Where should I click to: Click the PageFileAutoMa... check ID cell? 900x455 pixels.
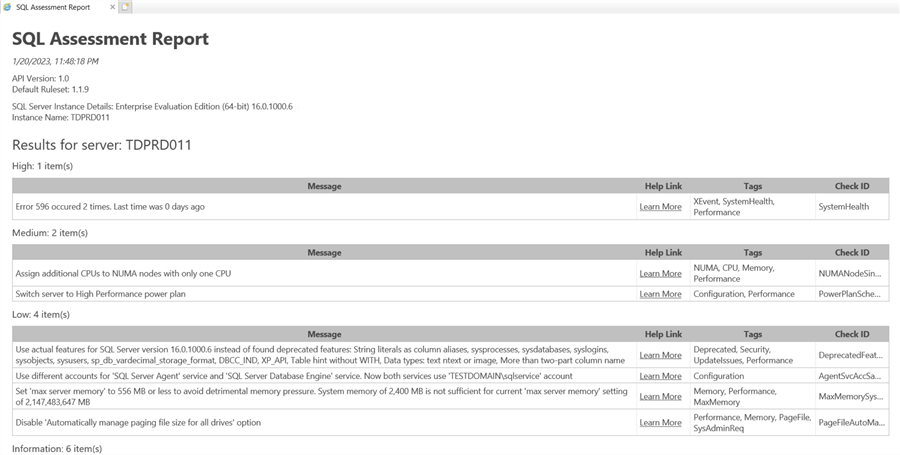coord(852,422)
